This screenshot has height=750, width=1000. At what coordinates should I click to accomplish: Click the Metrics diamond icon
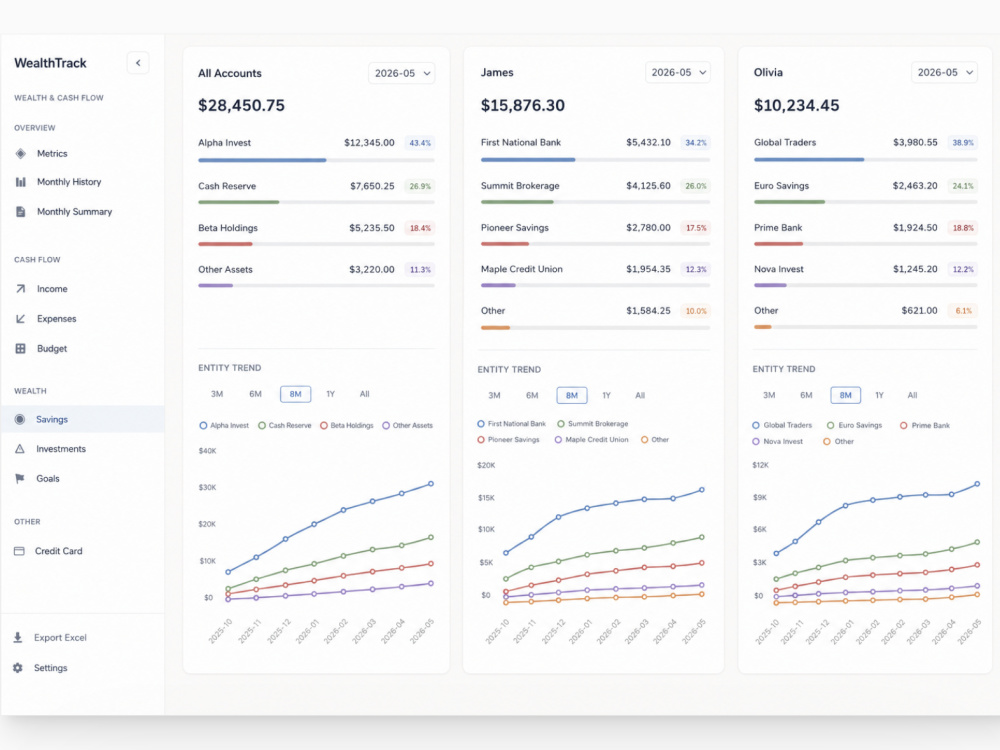(20, 154)
